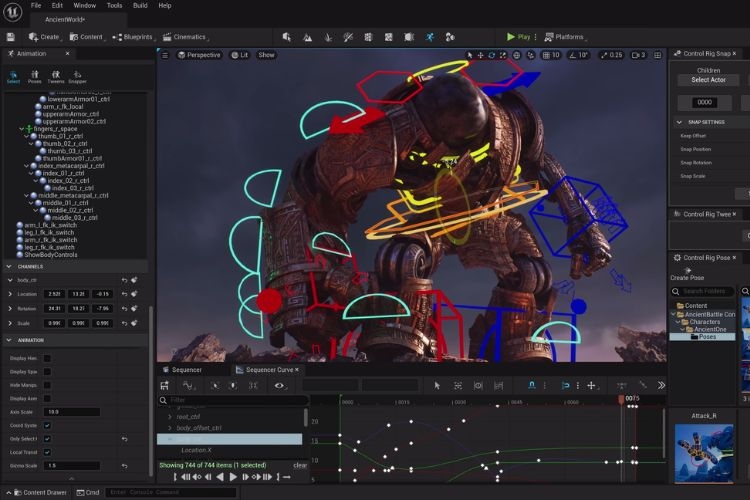The height and width of the screenshot is (500, 750).
Task: Expand body_offset_ctrl in curve editor tree
Action: pyautogui.click(x=170, y=428)
